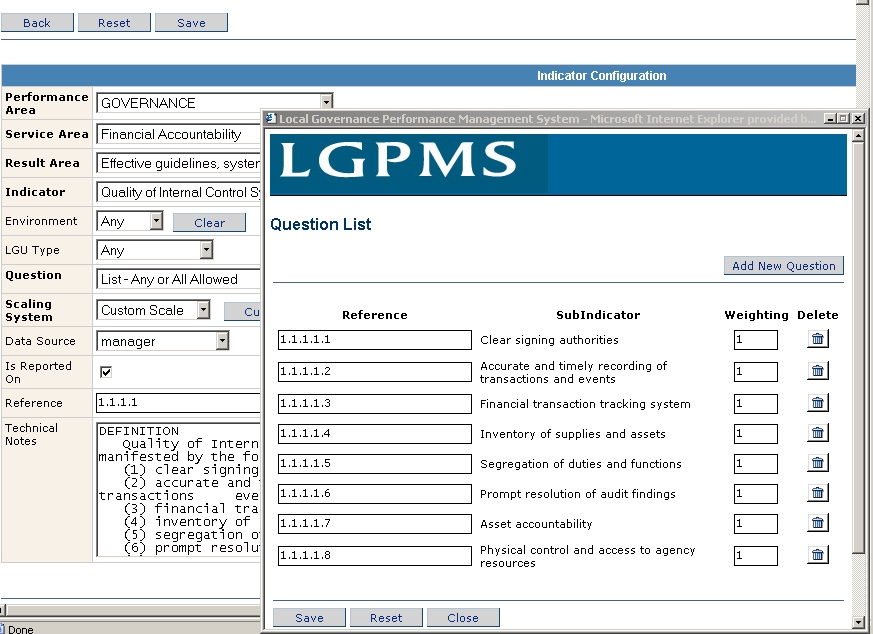Delete the Physical control and access question
Viewport: 873px width, 634px height.
(x=817, y=555)
